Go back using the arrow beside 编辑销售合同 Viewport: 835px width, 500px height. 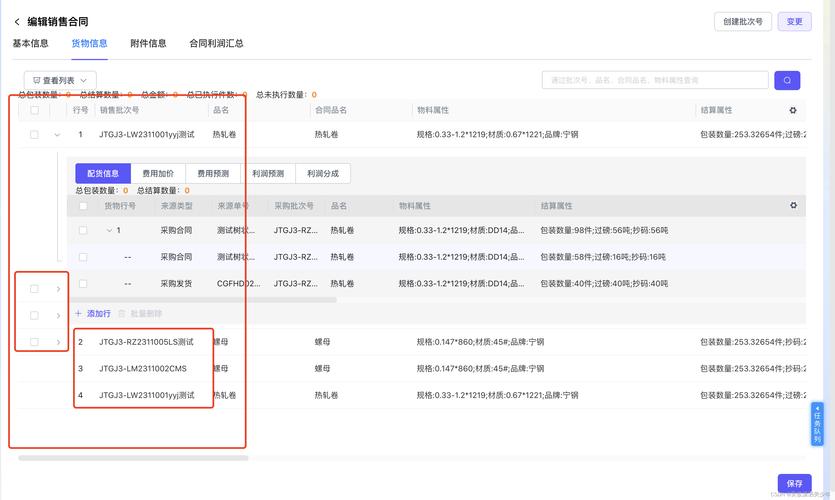coord(17,22)
